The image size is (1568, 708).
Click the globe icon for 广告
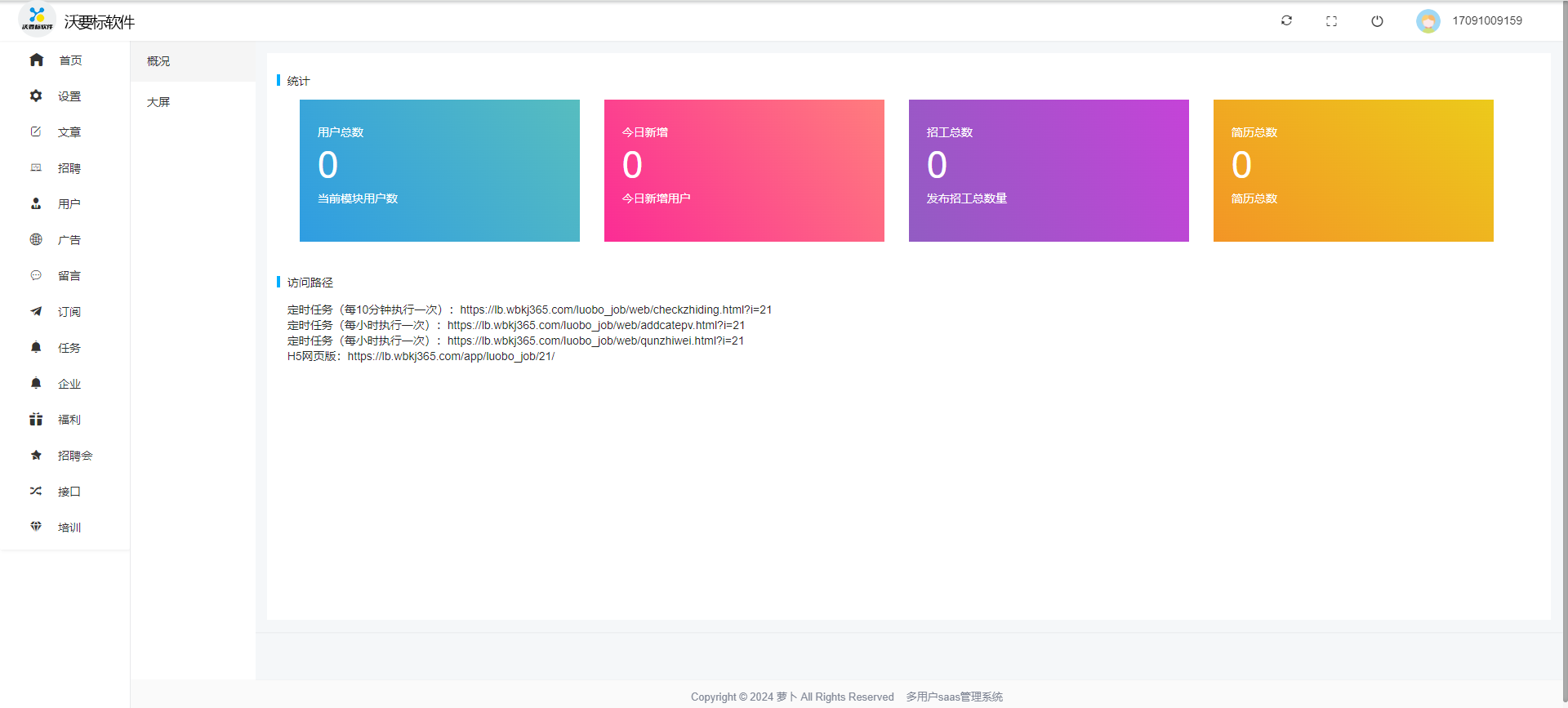pos(36,239)
